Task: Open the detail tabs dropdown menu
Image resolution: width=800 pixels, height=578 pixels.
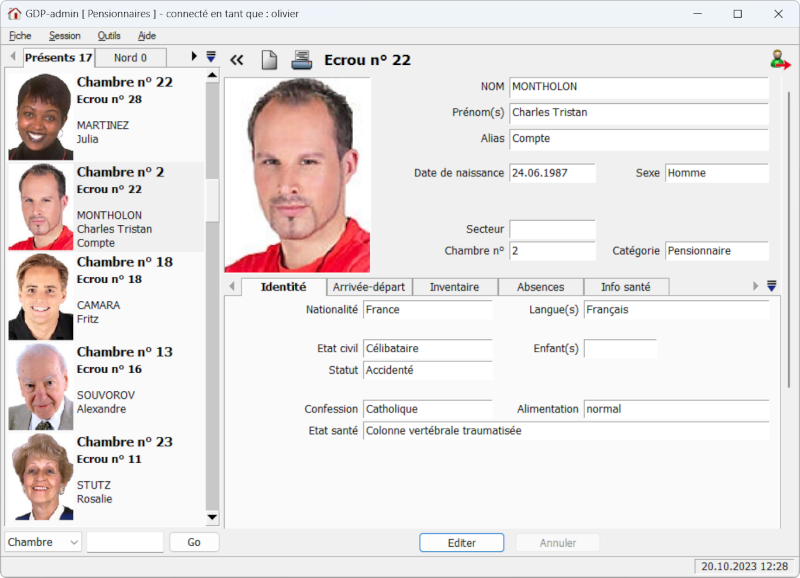Action: (x=771, y=286)
